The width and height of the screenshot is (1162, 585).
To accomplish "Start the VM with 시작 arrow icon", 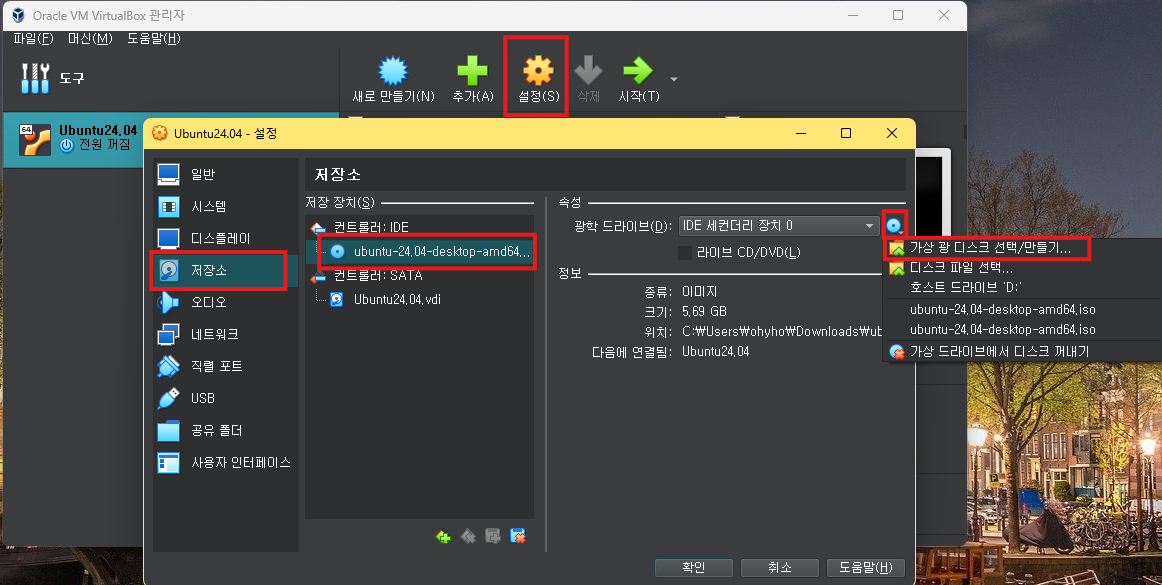I will coord(637,71).
